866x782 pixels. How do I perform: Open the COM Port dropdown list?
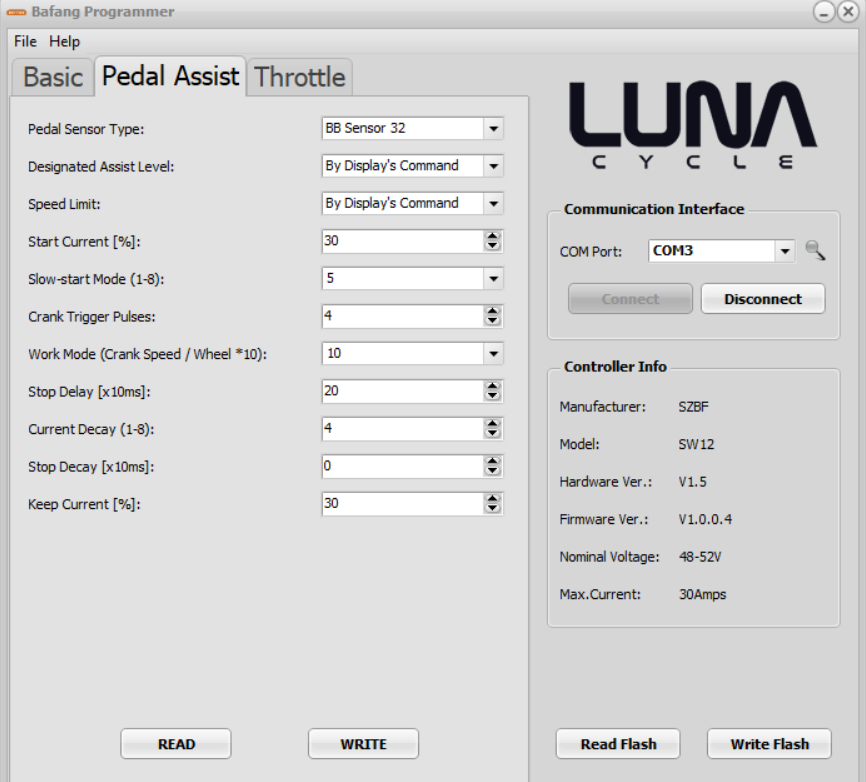coord(785,251)
